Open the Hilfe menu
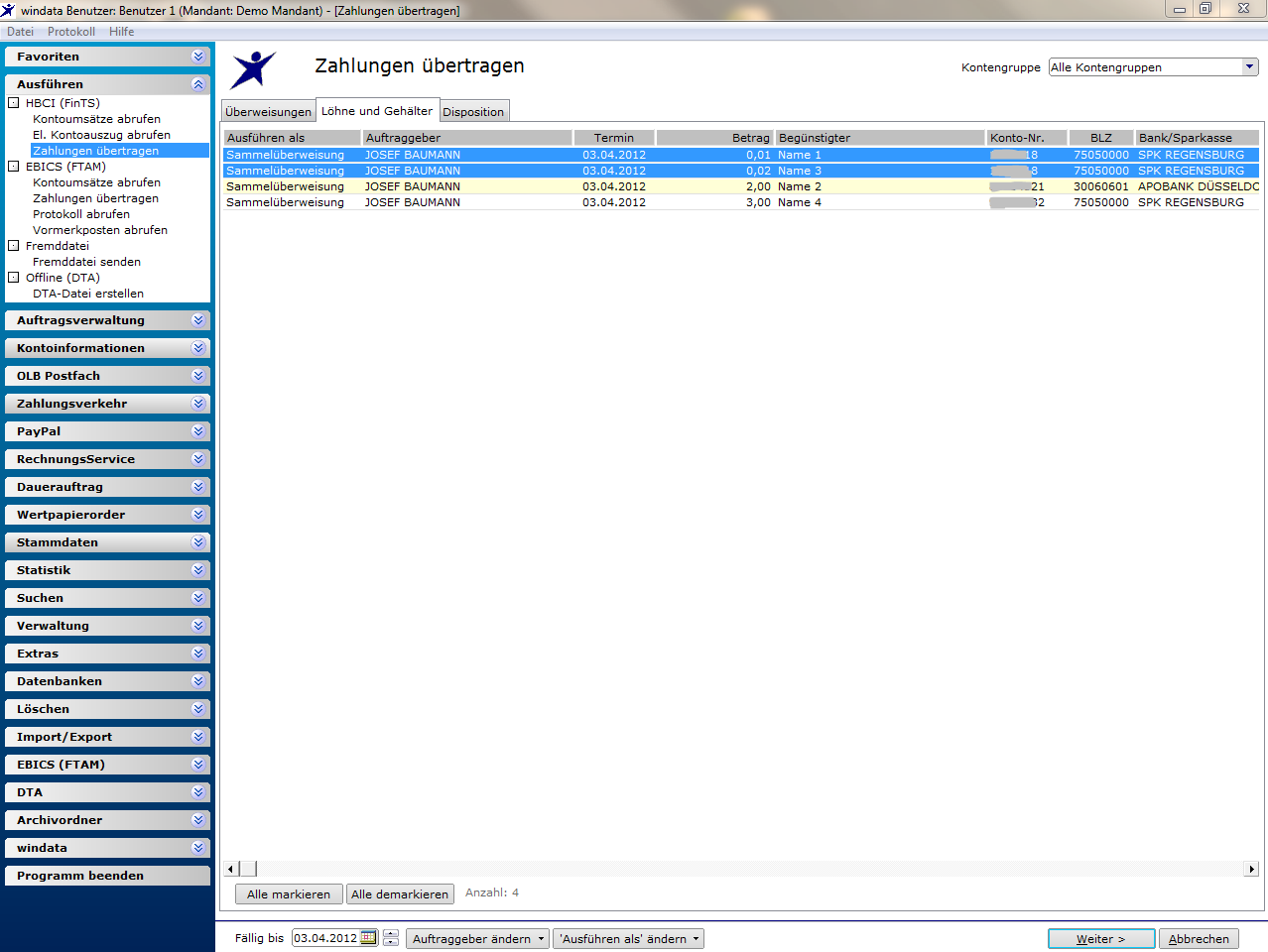1268x952 pixels. pos(122,32)
